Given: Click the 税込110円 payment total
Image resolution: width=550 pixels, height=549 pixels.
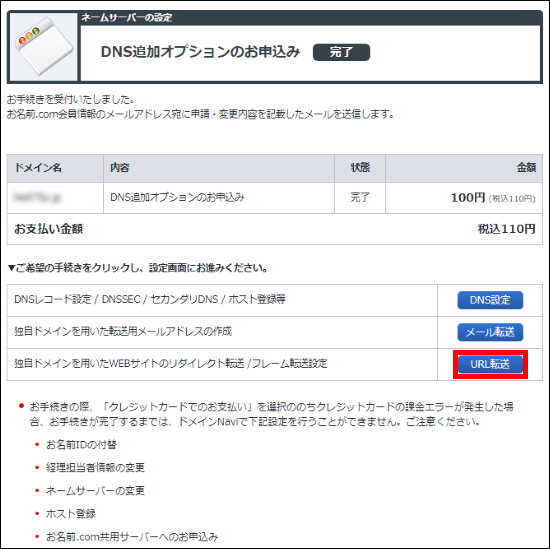Looking at the screenshot, I should point(507,229).
